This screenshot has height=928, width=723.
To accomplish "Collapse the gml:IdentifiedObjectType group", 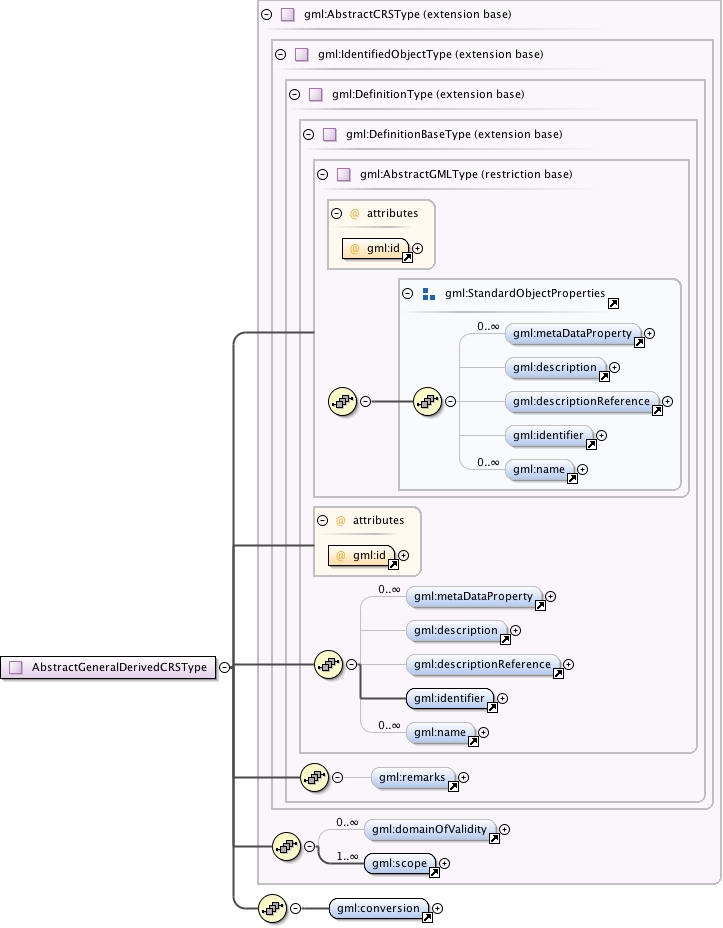I will (281, 54).
